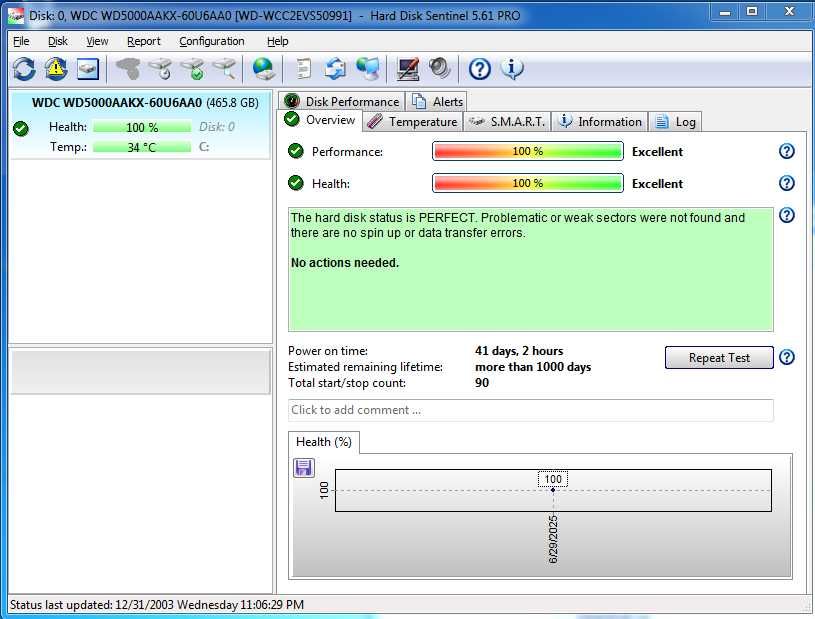Click the disk with magnifier surface test icon
Image resolution: width=815 pixels, height=619 pixels.
[225, 69]
